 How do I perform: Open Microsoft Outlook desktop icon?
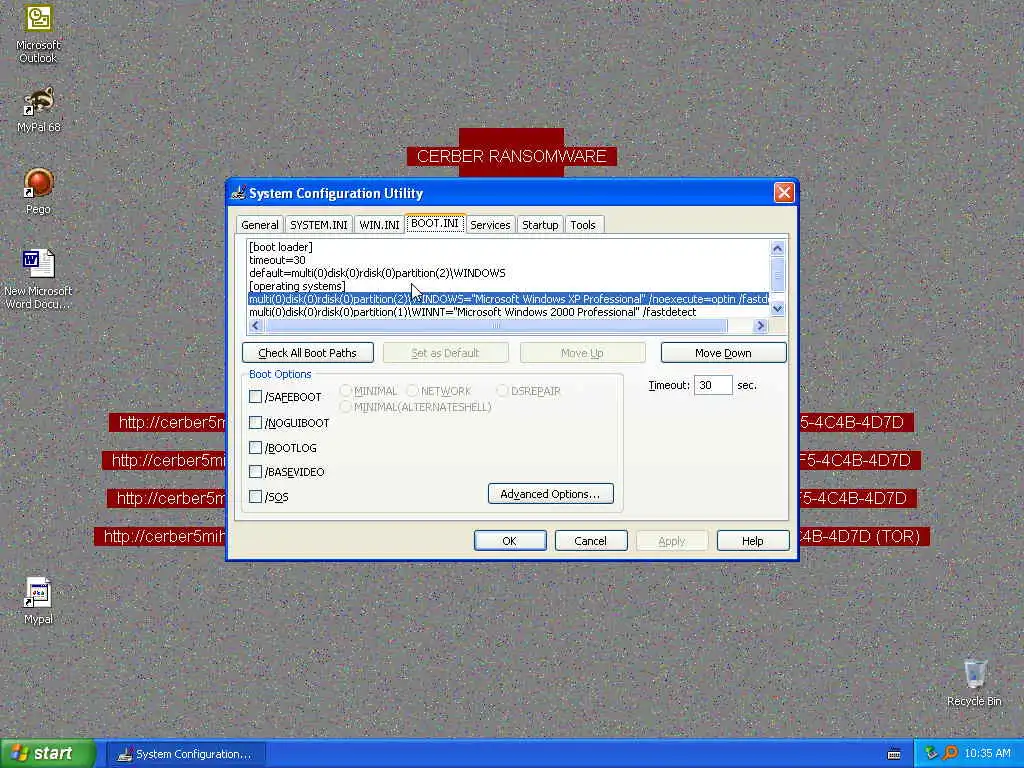coord(38,34)
